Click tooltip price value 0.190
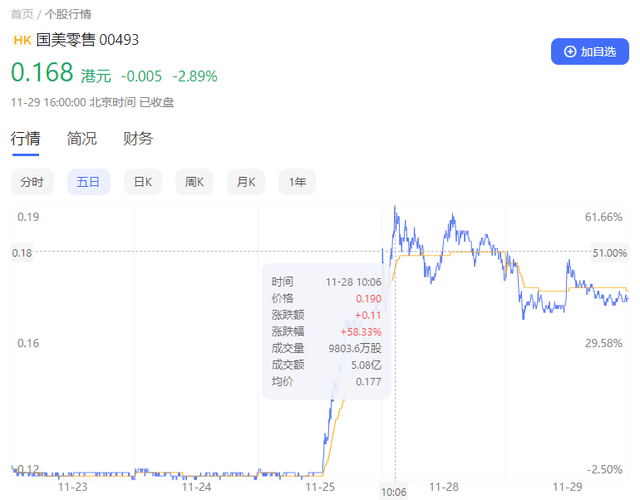This screenshot has height=500, width=640. pyautogui.click(x=369, y=299)
